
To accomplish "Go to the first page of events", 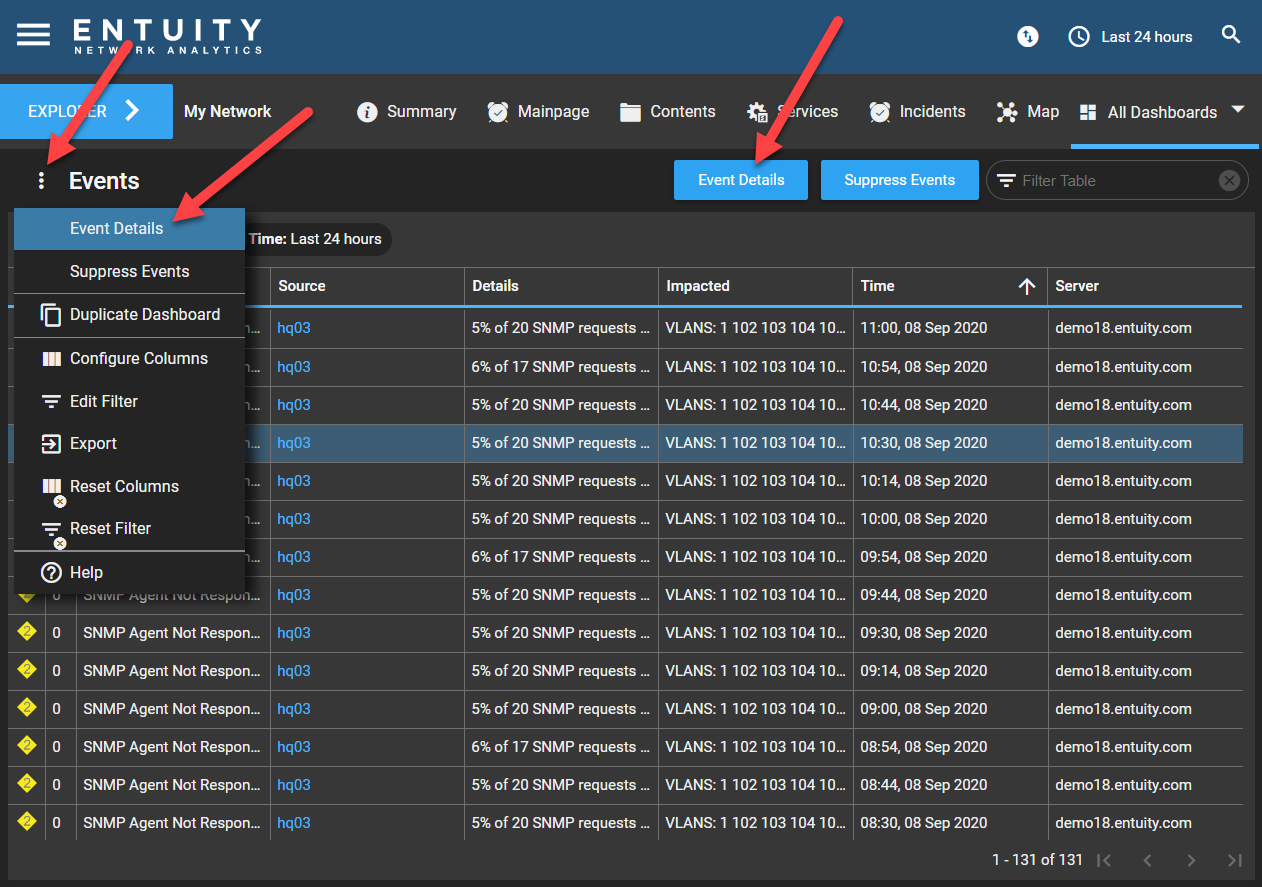I will 1104,860.
